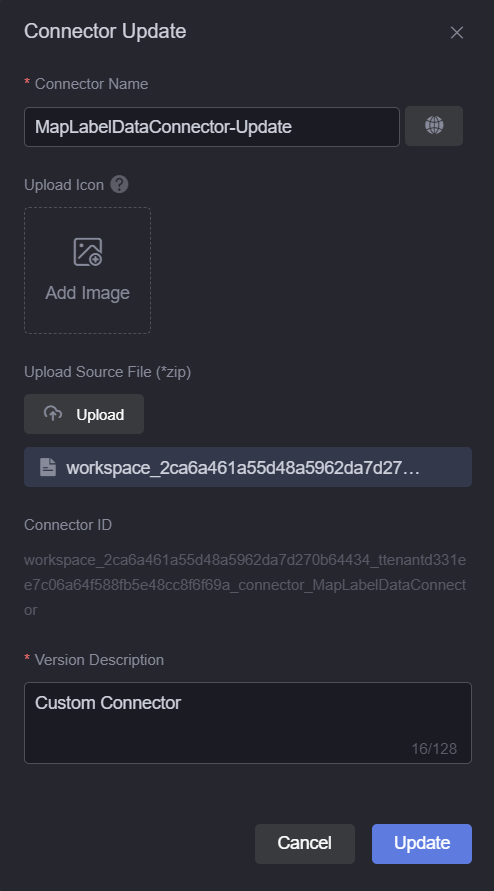Click the cloud upload arrow icon
494x891 pixels.
click(x=53, y=414)
